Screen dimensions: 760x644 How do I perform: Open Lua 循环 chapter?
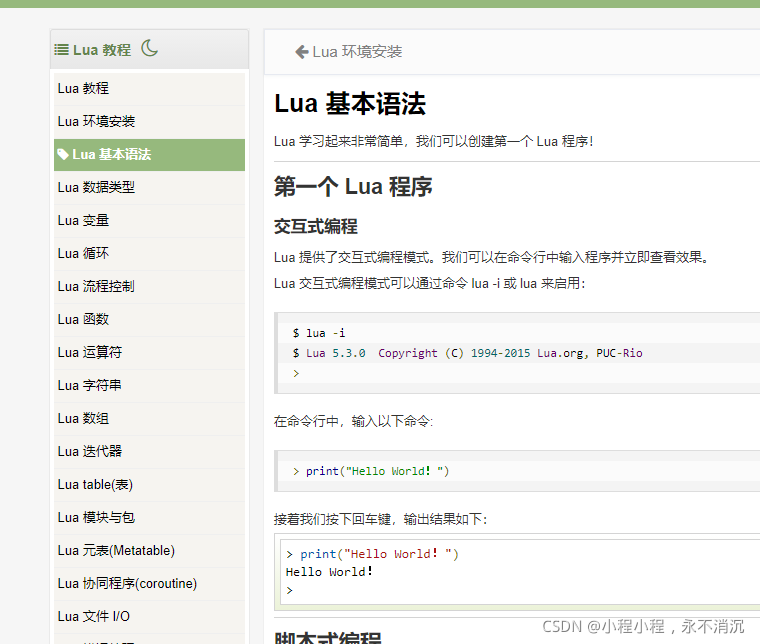pyautogui.click(x=149, y=253)
